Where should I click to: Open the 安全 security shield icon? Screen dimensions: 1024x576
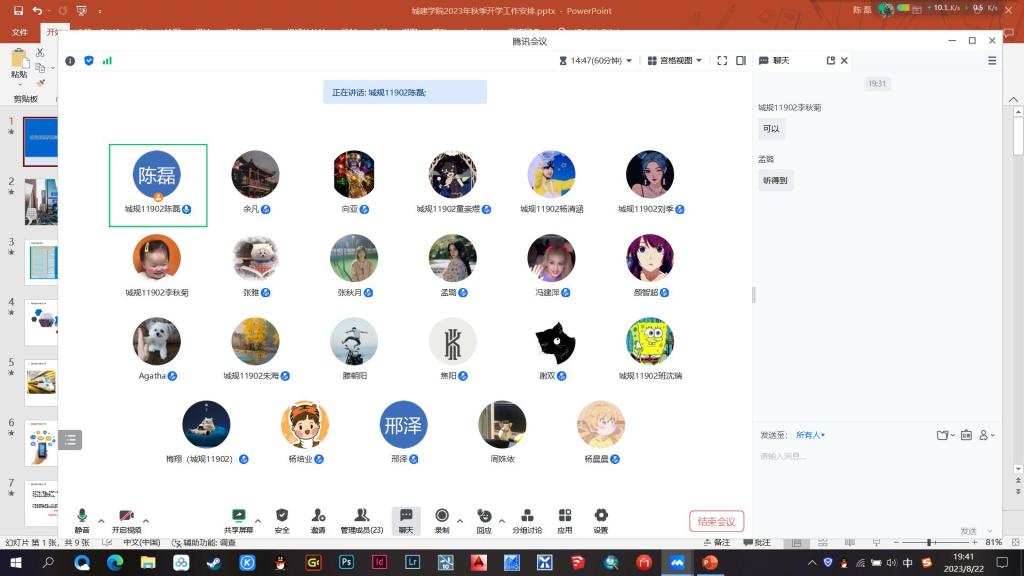282,519
